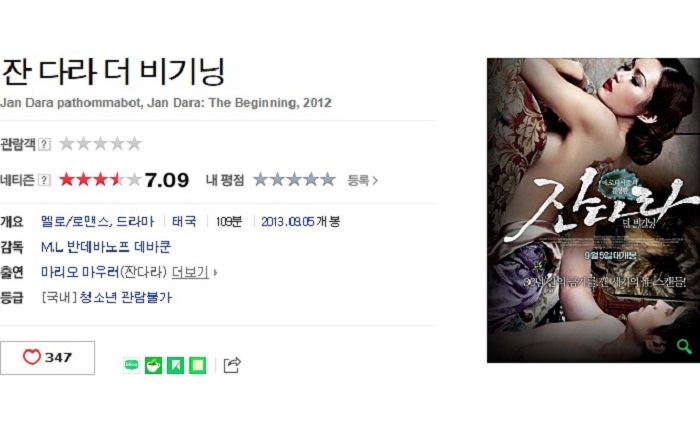Screen dimensions: 700x441
Task: Share via the green cafe cup icon
Action: click(x=153, y=365)
